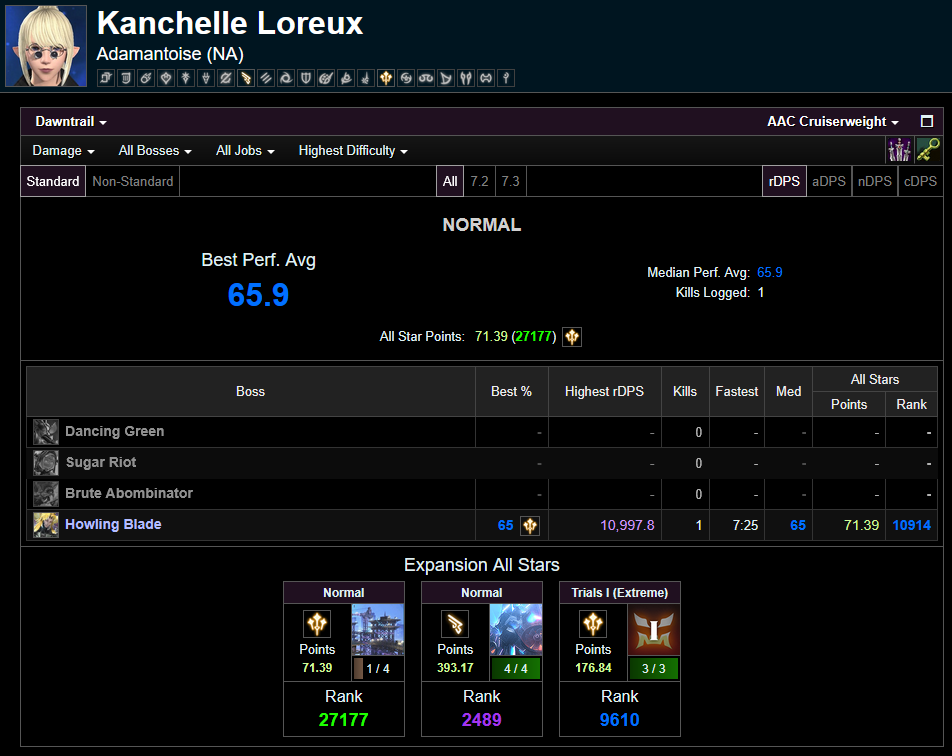Viewport: 952px width, 756px height.
Task: Click Howling Blade highest rDPS 10,997.8
Action: (627, 525)
